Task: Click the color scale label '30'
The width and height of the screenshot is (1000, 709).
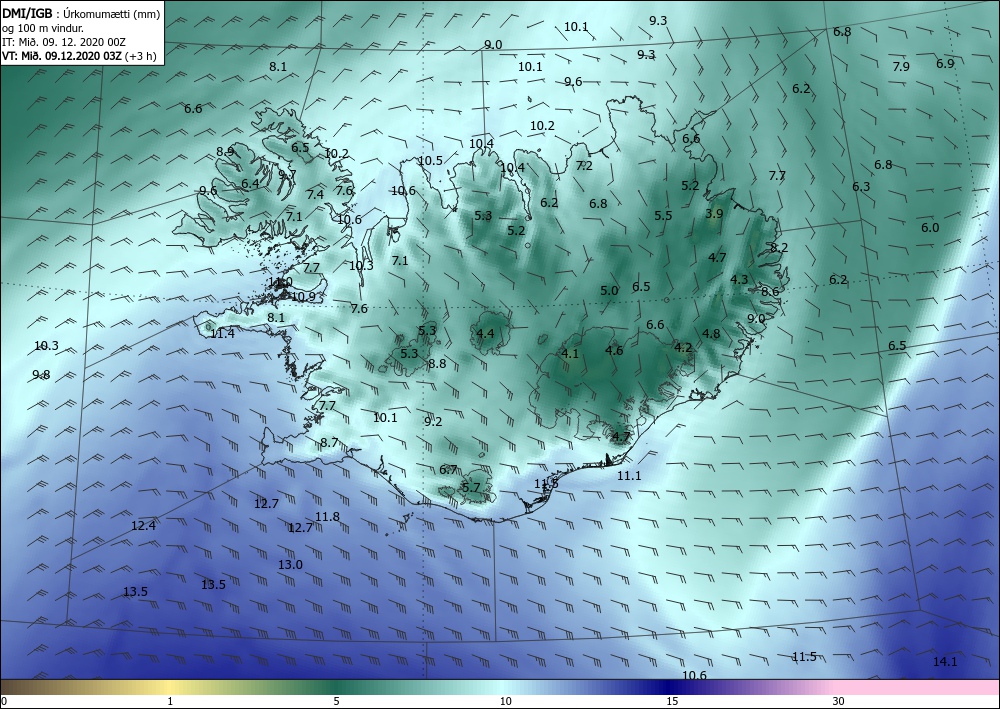Action: coord(839,701)
